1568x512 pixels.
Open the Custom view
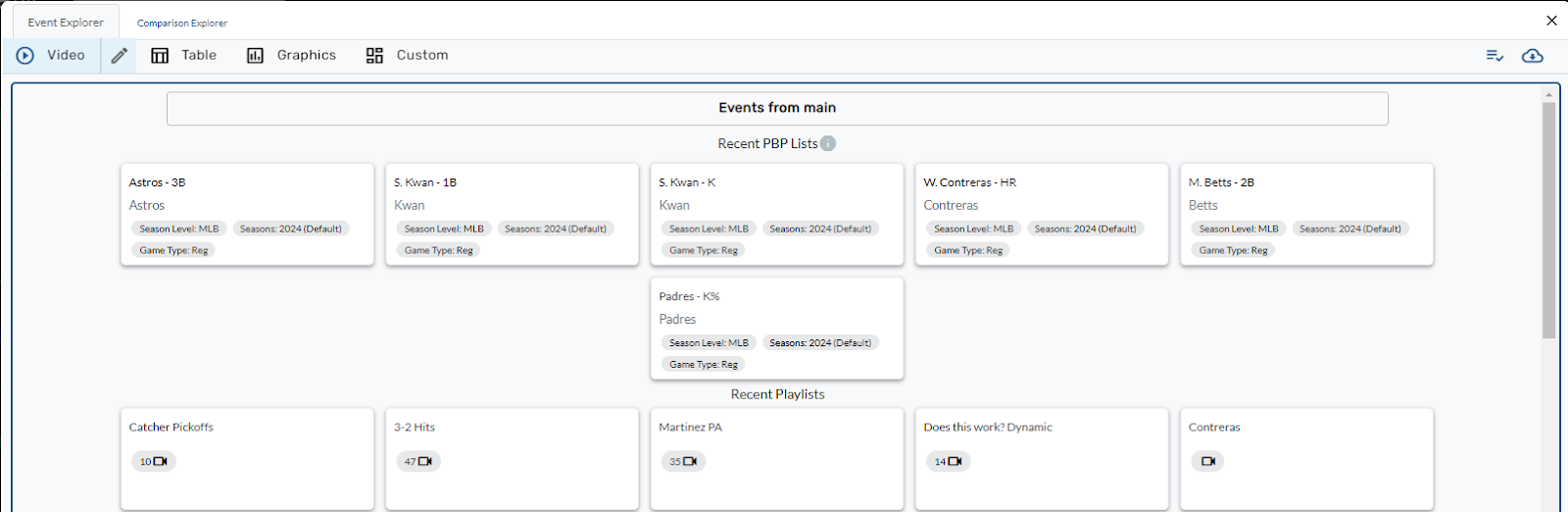pos(407,56)
